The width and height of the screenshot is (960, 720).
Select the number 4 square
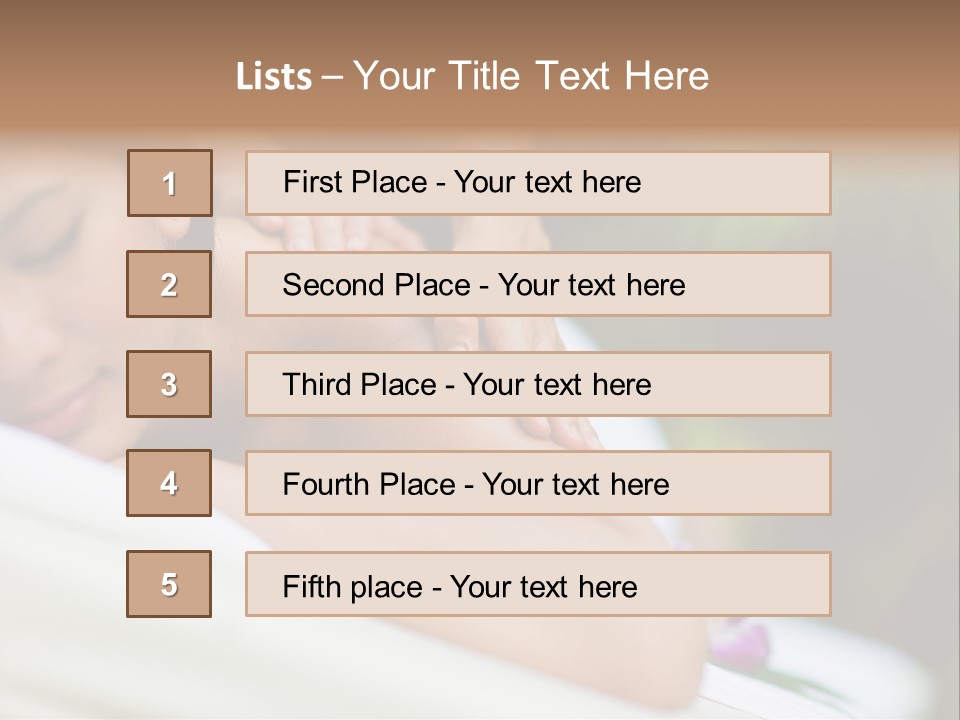[169, 483]
